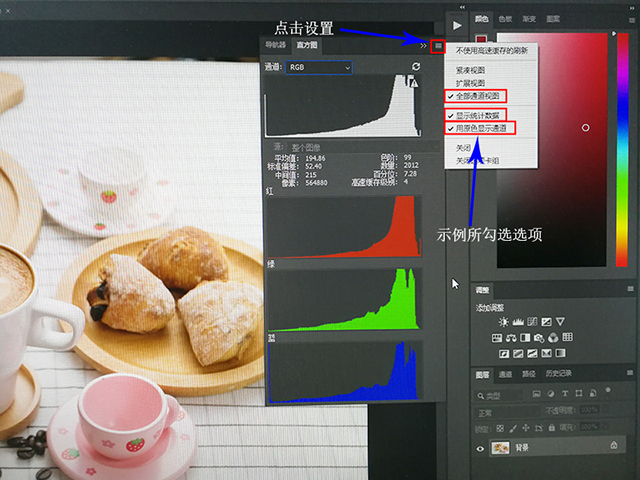Select 紧凑视图 from the panel menu

pos(470,71)
